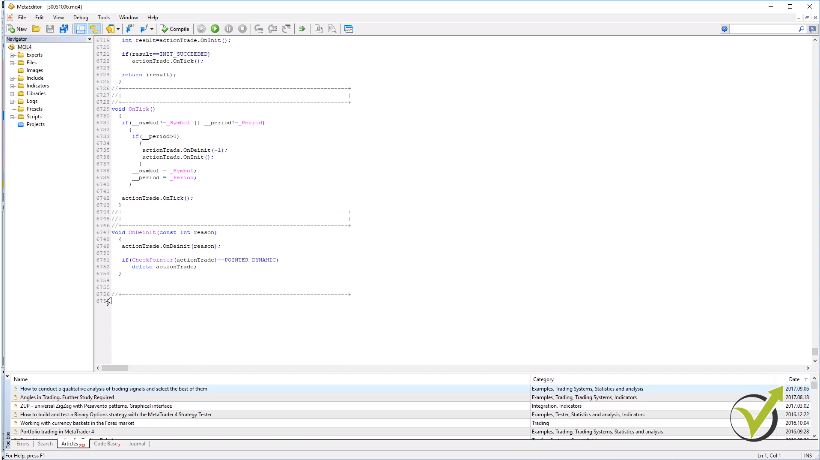The width and height of the screenshot is (820, 460).
Task: Expand the Experts folder in Navigator
Action: click(x=12, y=55)
